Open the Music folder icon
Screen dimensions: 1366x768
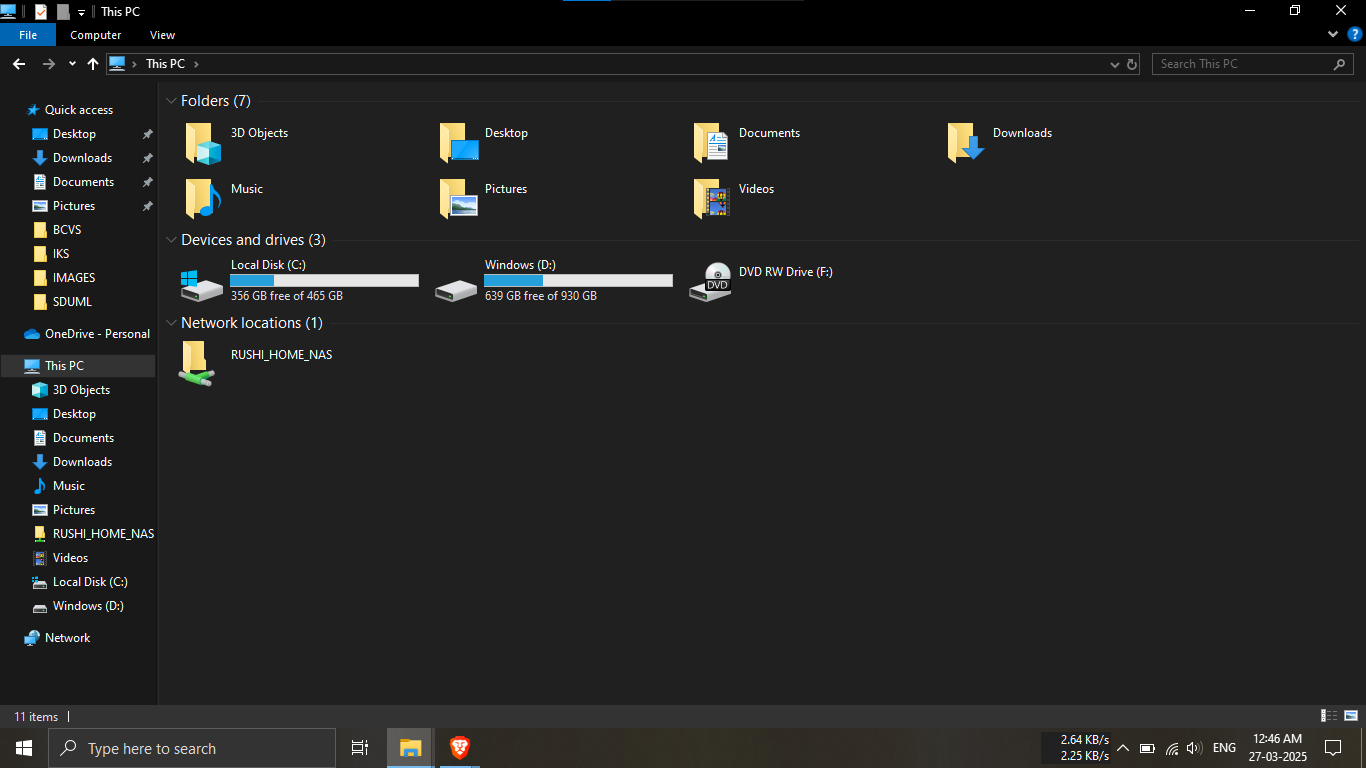click(x=202, y=199)
